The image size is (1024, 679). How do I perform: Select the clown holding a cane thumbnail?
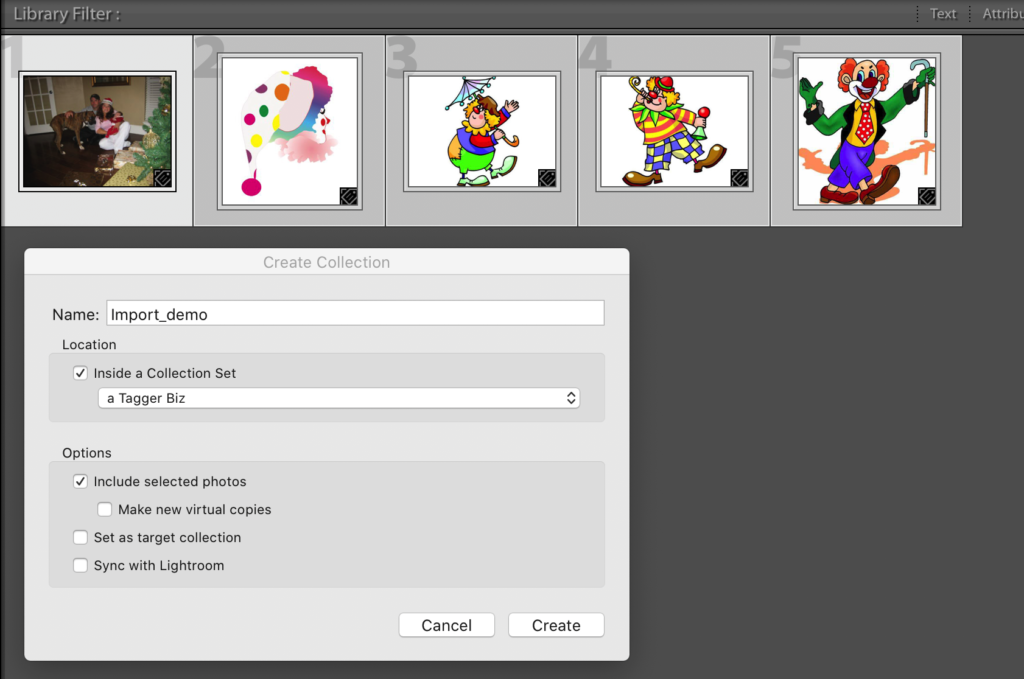[x=866, y=131]
